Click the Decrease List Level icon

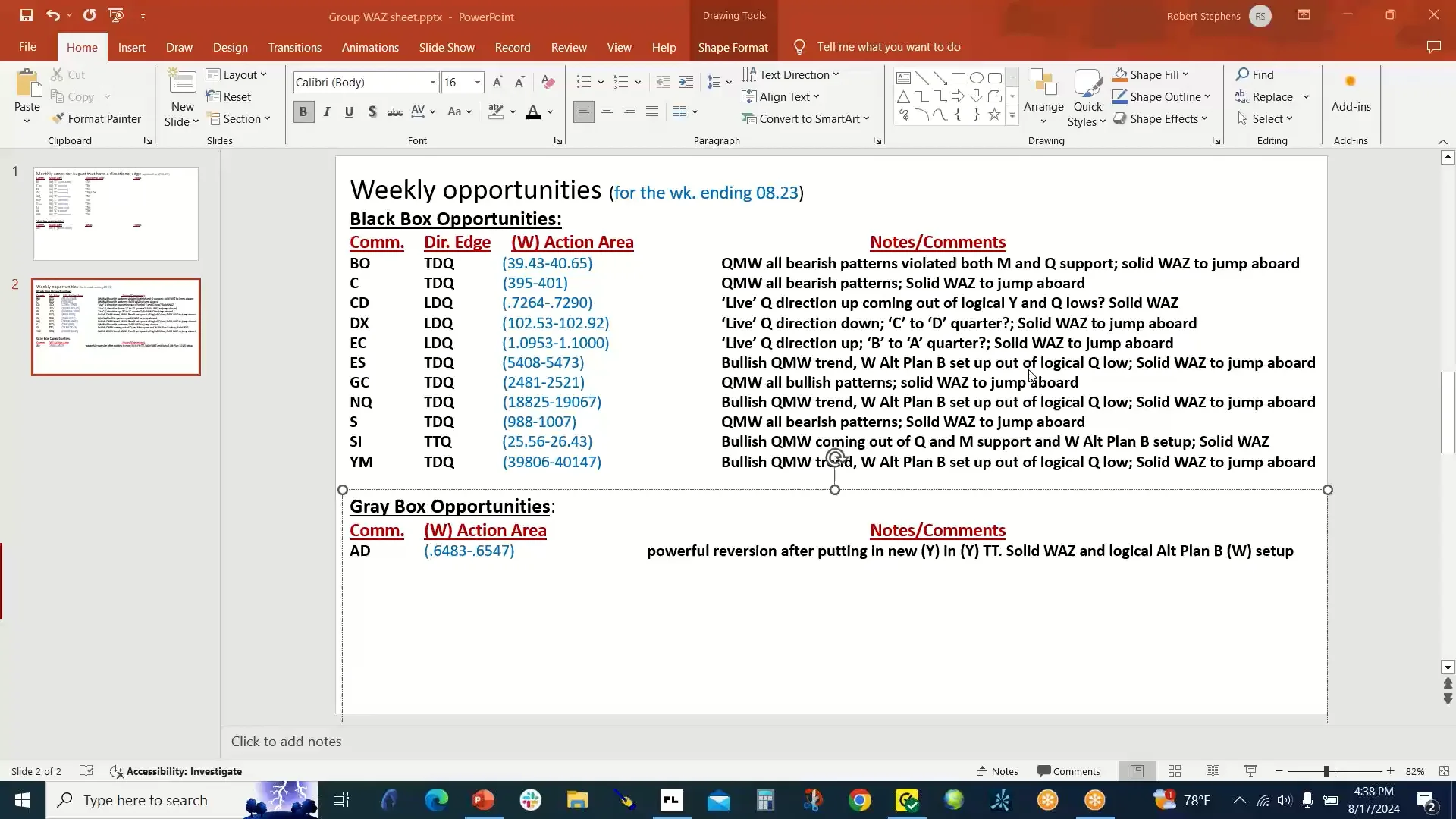663,82
